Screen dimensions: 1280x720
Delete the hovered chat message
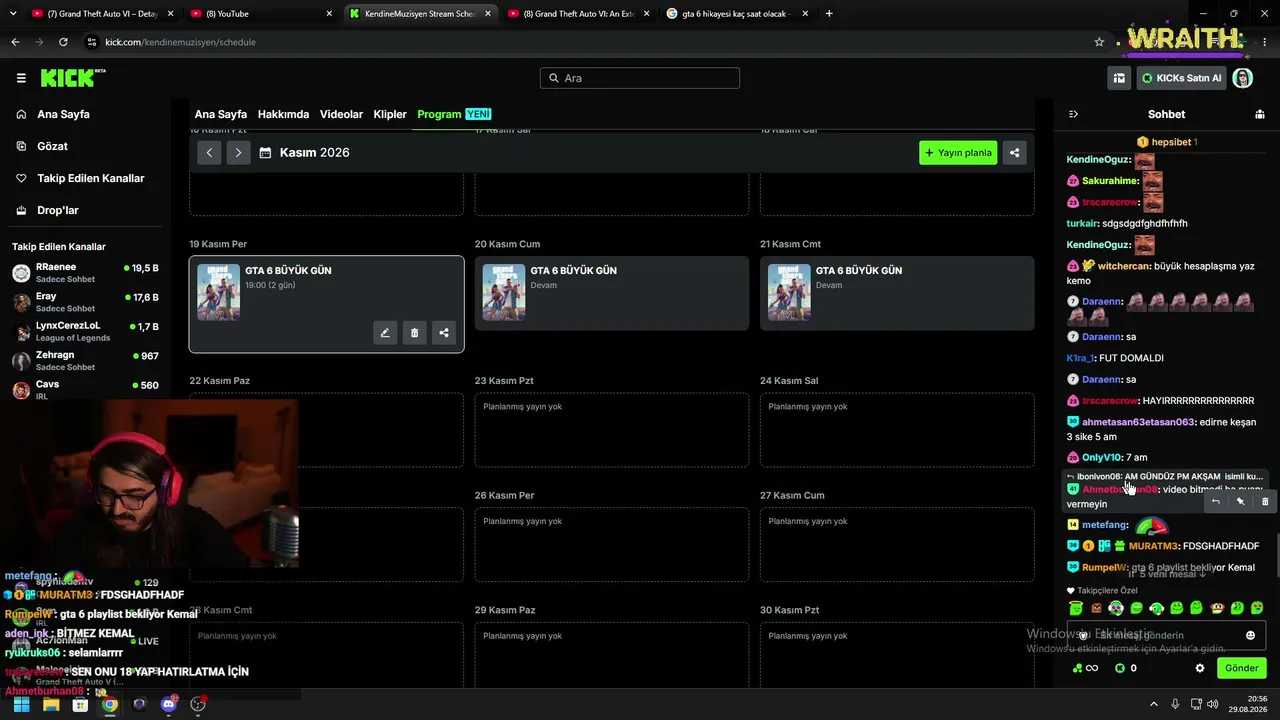click(x=1265, y=501)
